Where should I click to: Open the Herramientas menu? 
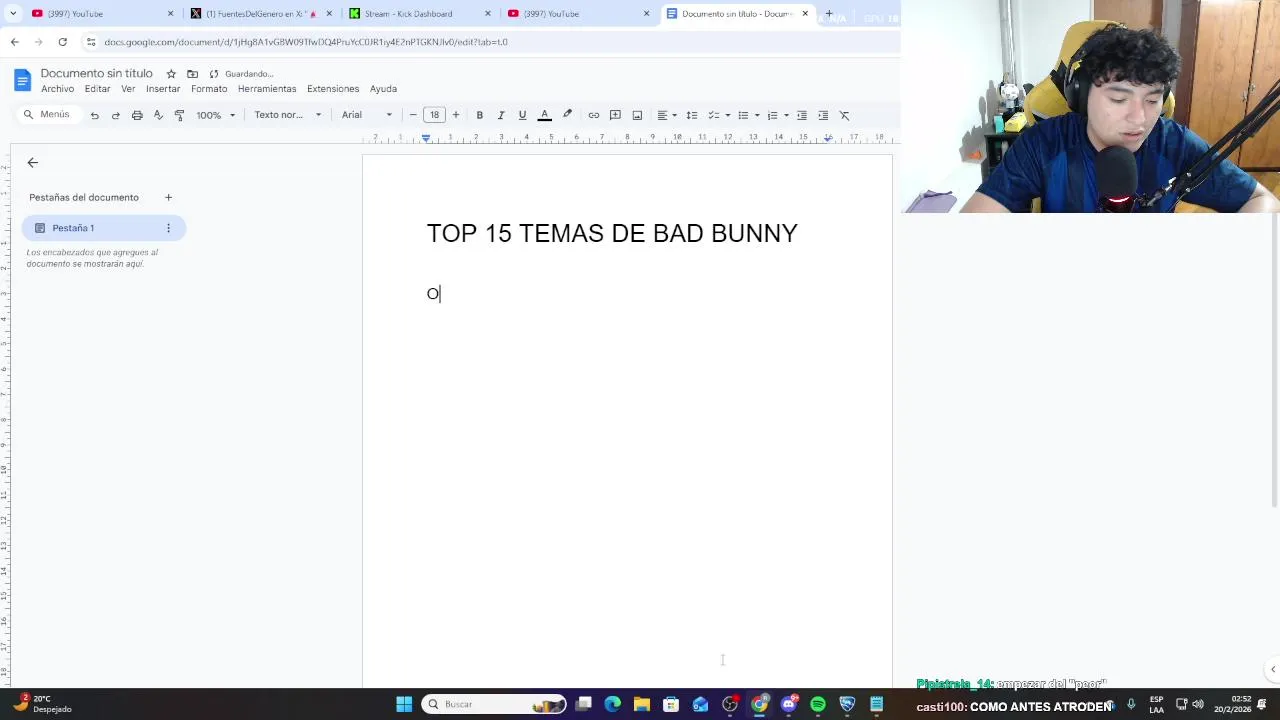click(x=267, y=89)
